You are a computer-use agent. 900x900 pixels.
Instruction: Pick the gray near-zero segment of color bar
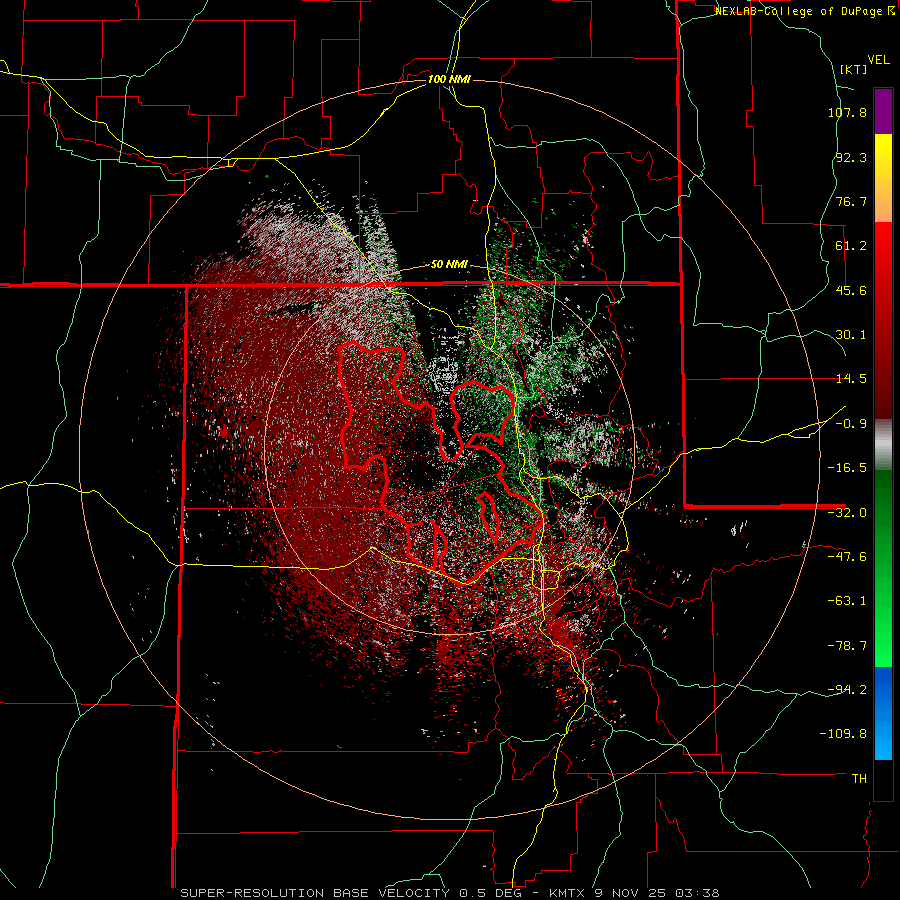tap(883, 445)
